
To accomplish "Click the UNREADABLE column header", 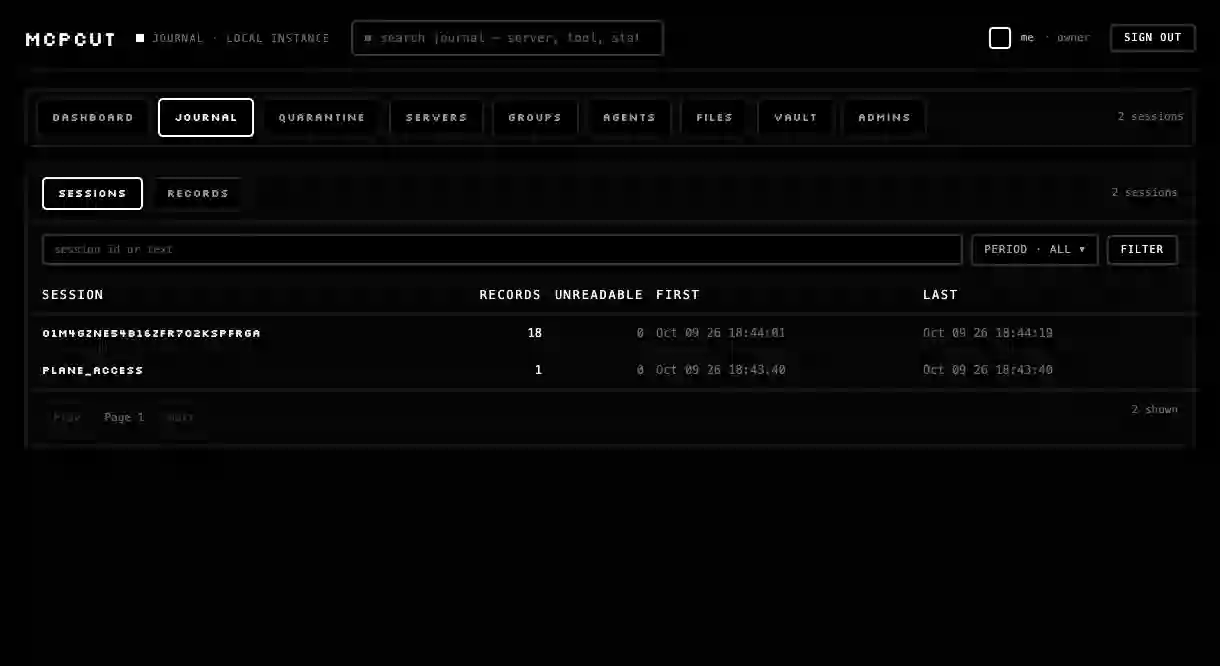I will click(599, 295).
